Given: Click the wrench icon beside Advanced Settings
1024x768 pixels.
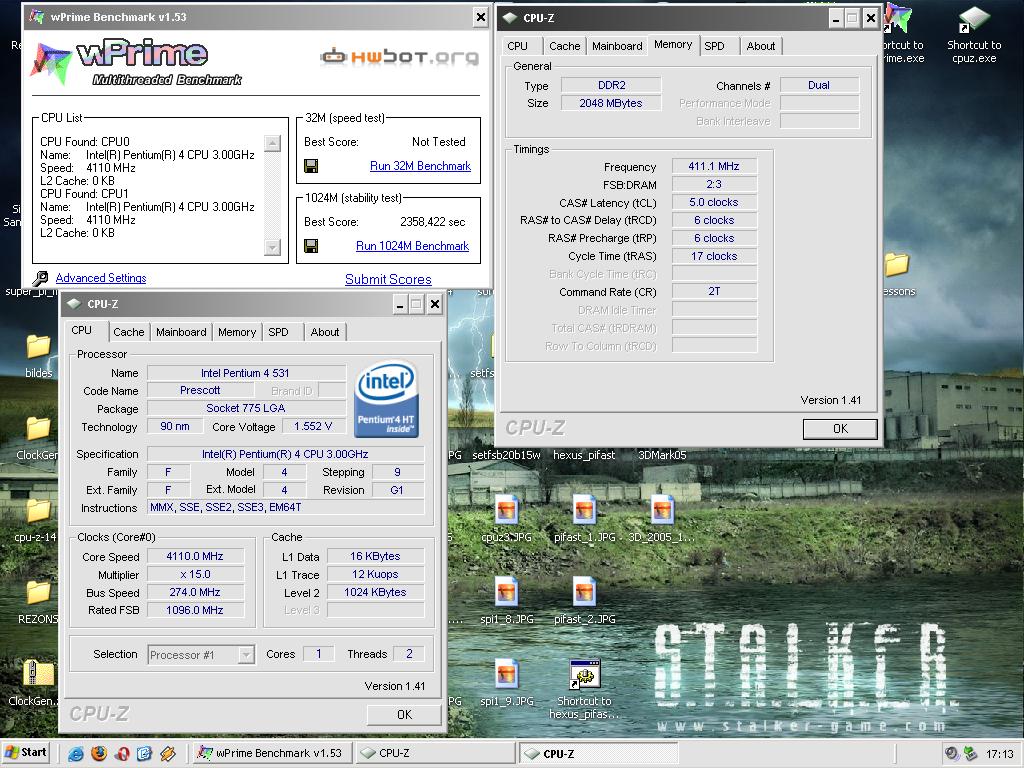Looking at the screenshot, I should (40, 279).
